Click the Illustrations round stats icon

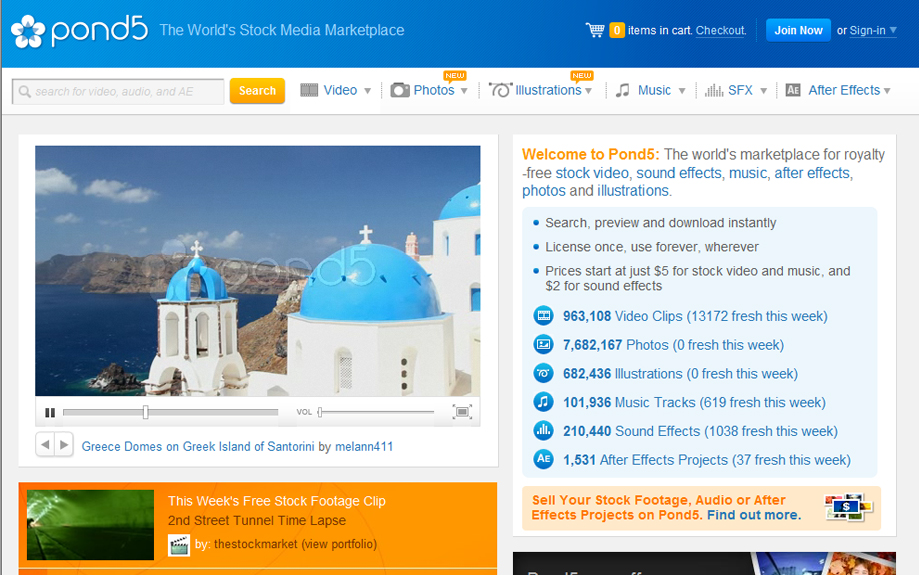pyautogui.click(x=543, y=373)
